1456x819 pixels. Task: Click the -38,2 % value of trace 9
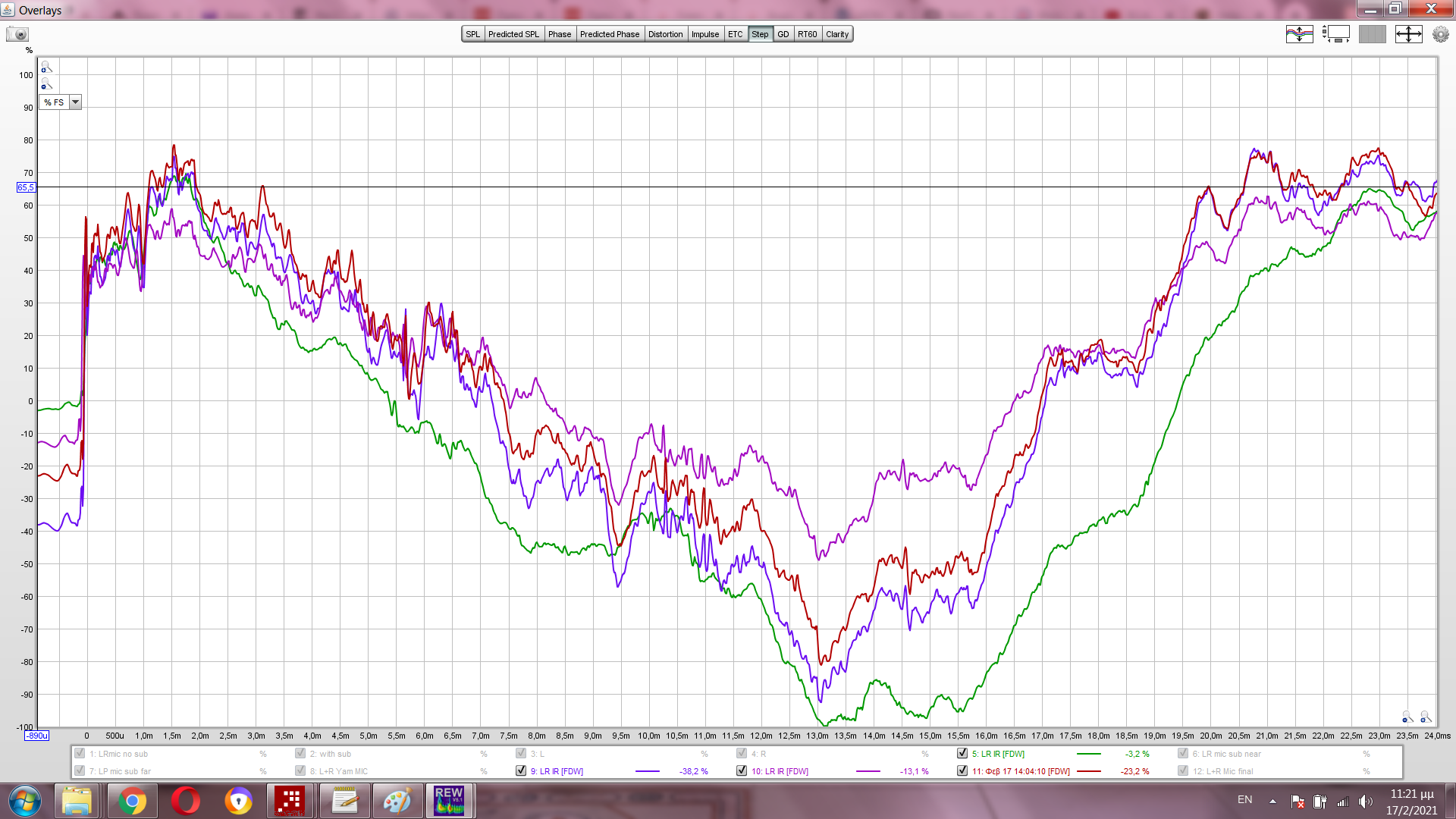693,771
